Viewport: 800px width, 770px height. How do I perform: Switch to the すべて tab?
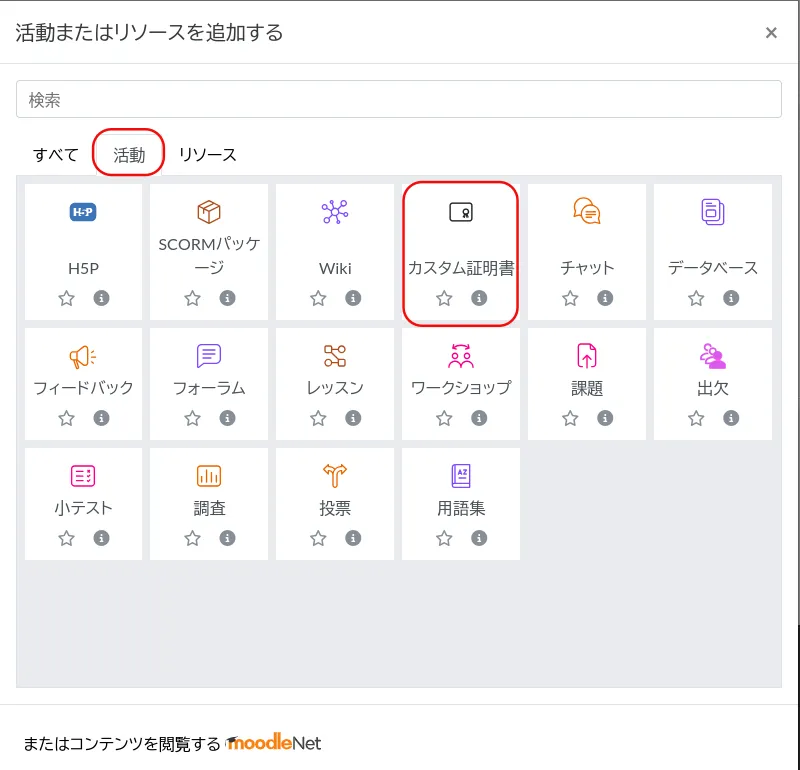[55, 154]
